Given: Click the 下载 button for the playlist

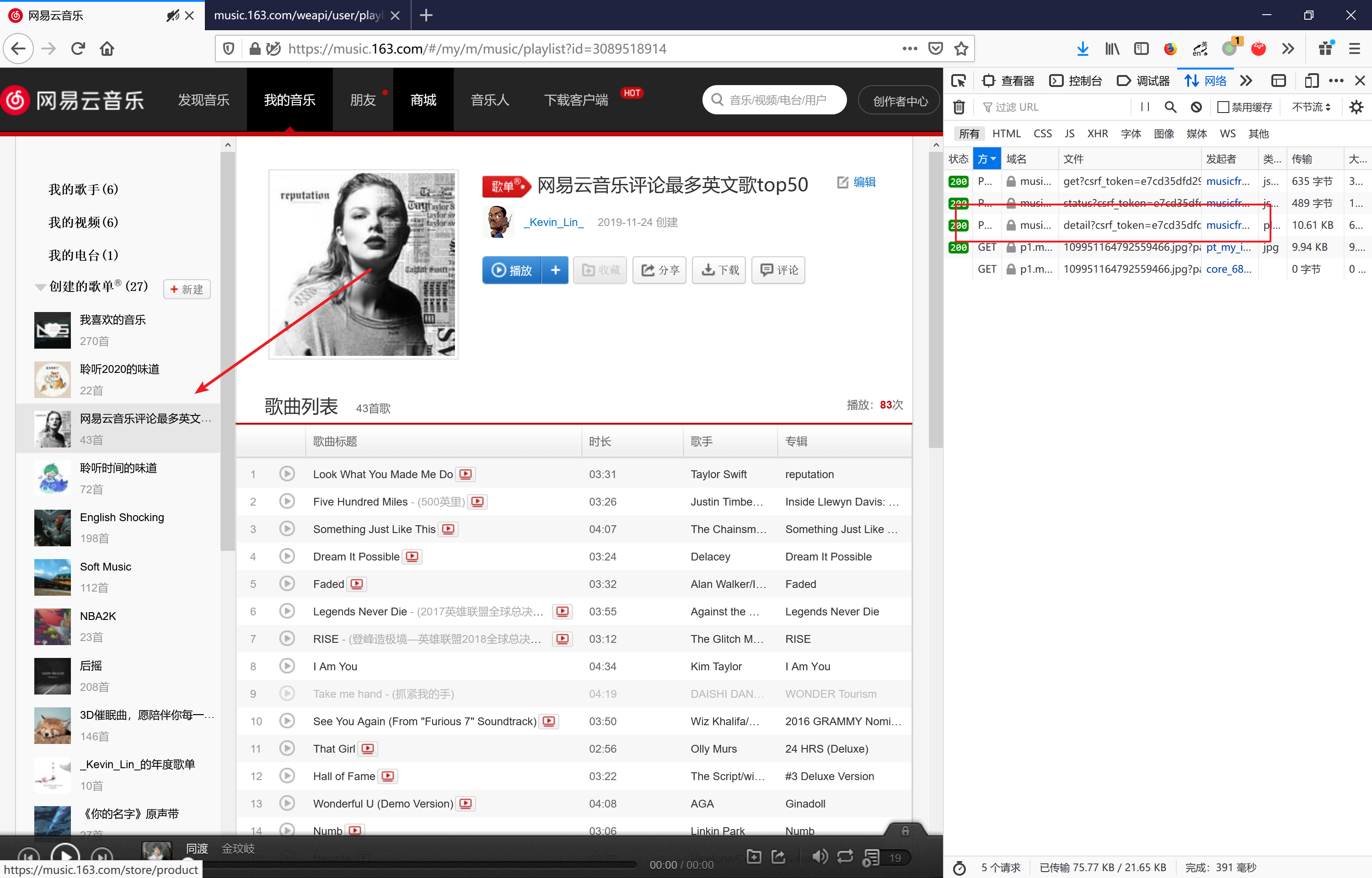Looking at the screenshot, I should pos(719,269).
